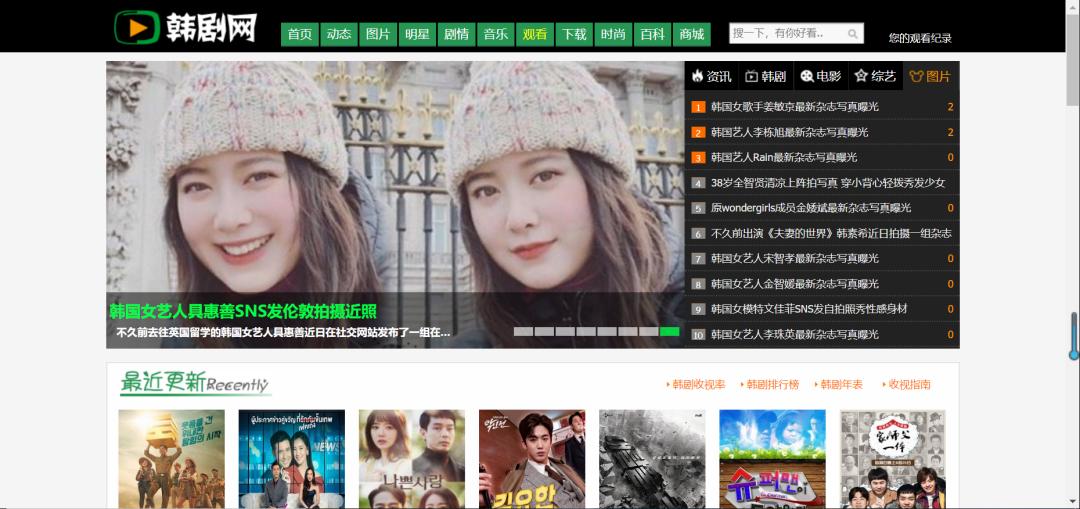Open the 38岁全智贤清凉上阵拍写真 article
The width and height of the screenshot is (1080, 509).
(828, 183)
